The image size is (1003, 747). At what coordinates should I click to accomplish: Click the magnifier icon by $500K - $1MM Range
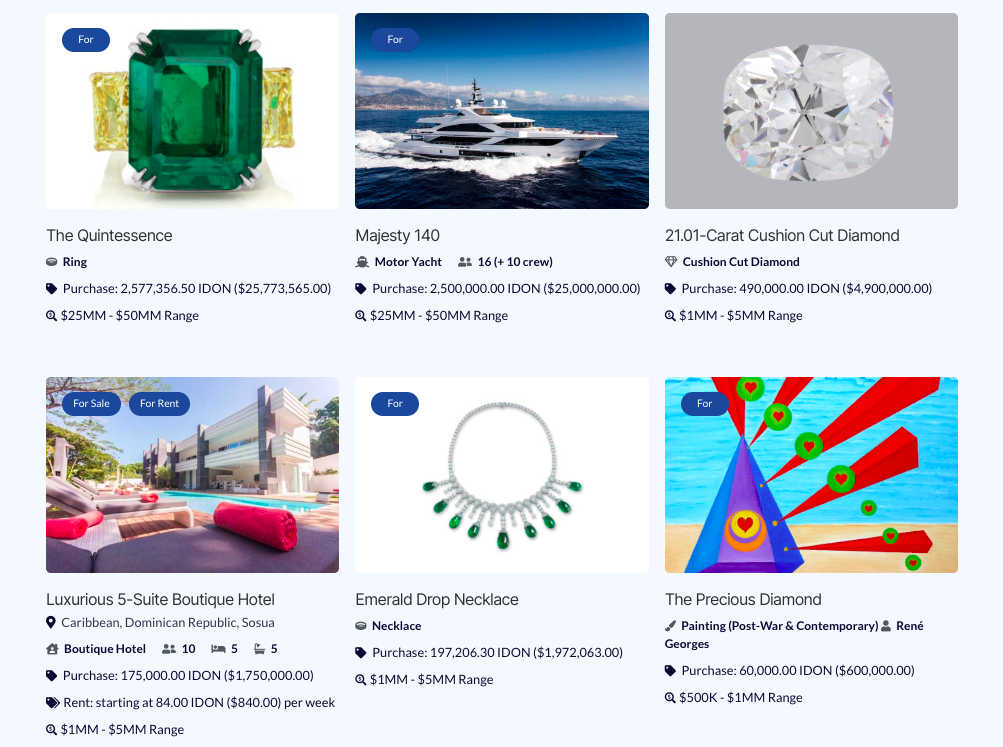coord(670,698)
